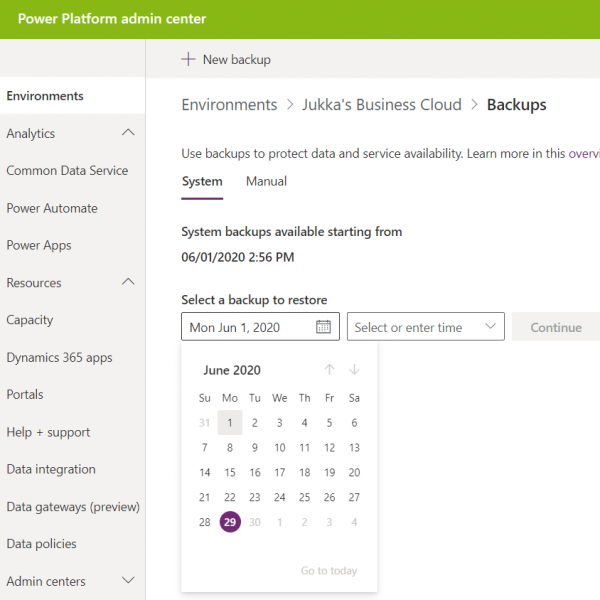Image resolution: width=600 pixels, height=600 pixels.
Task: Pick June 9 in the calendar
Action: click(254, 447)
